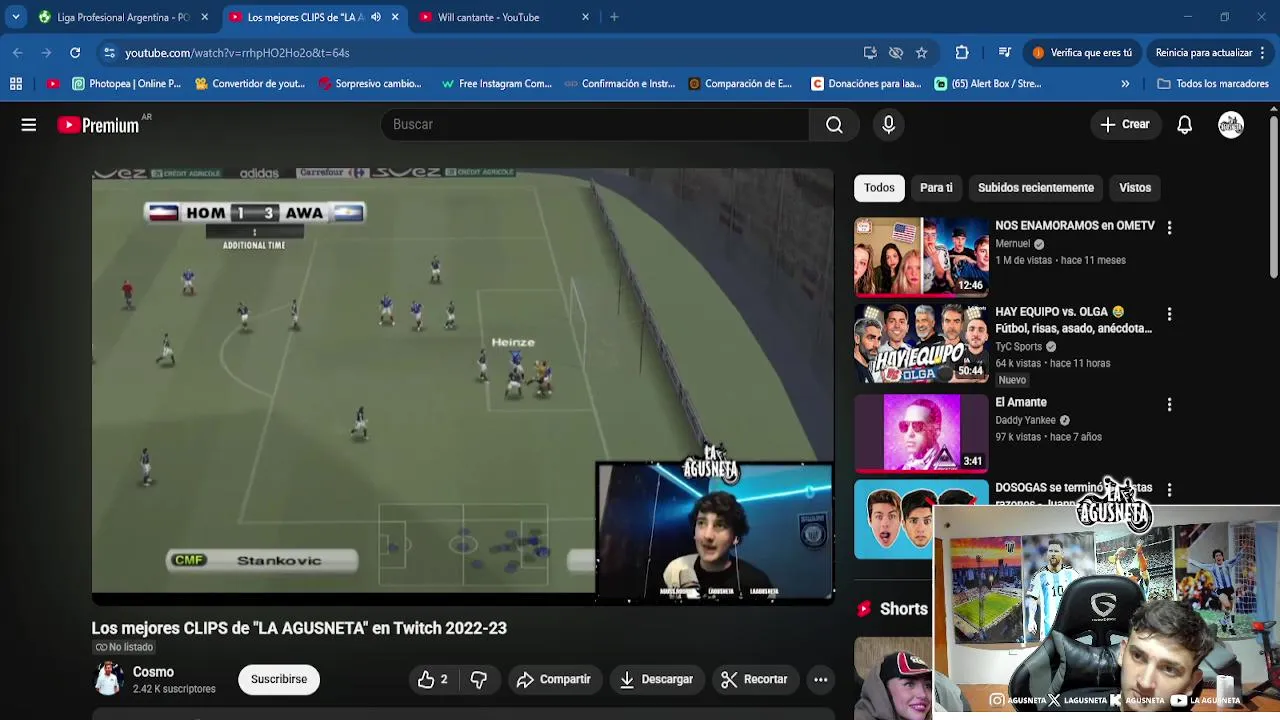Image resolution: width=1280 pixels, height=720 pixels.
Task: Switch to Will cantante - YouTube tab
Action: pos(505,17)
